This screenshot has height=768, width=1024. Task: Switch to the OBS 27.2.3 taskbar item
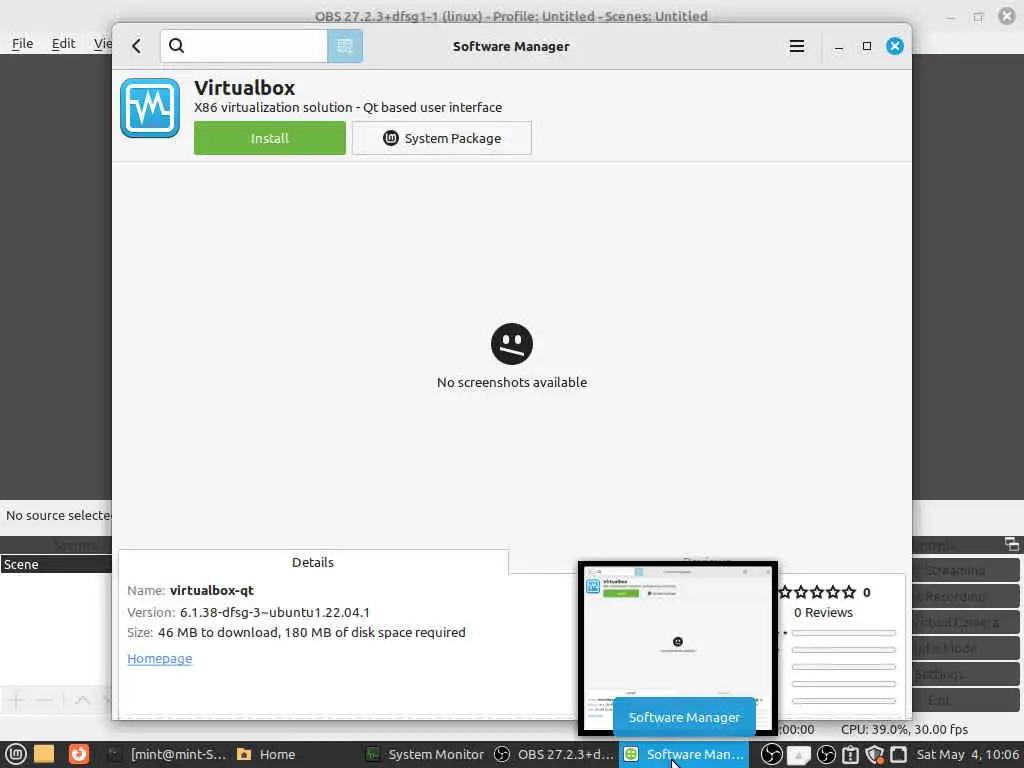(554, 754)
